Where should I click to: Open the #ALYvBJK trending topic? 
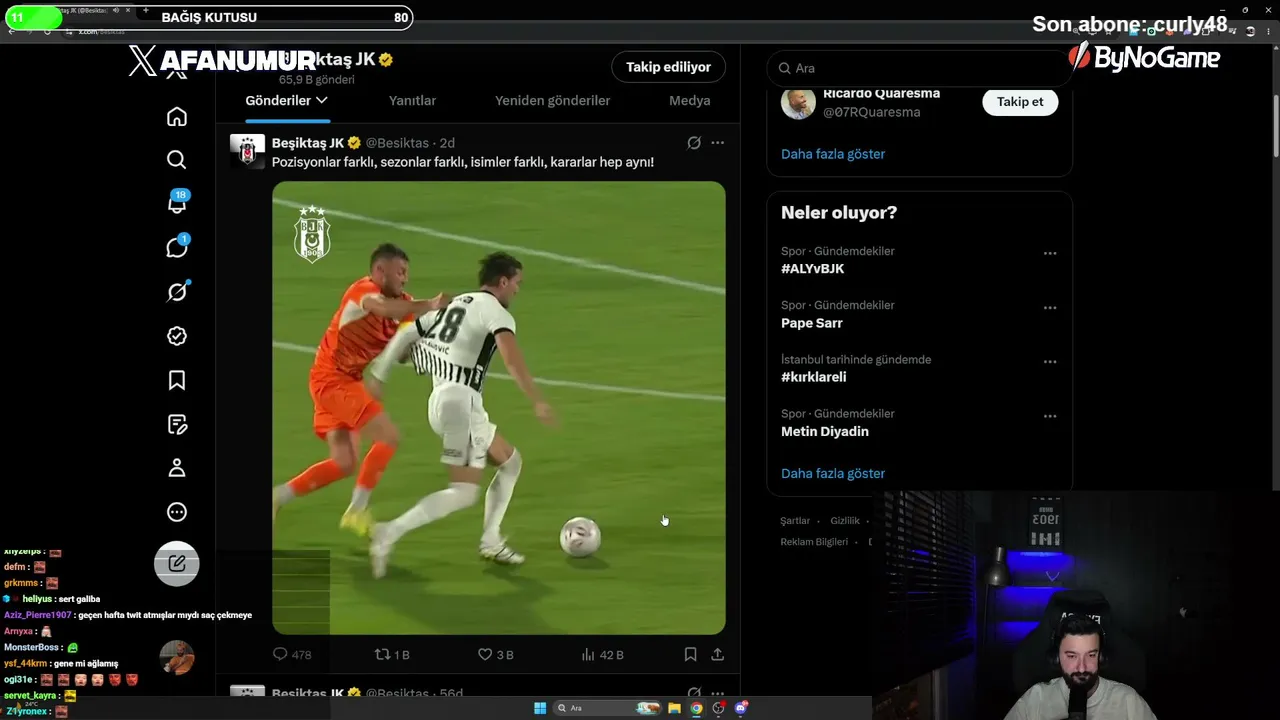(x=812, y=269)
